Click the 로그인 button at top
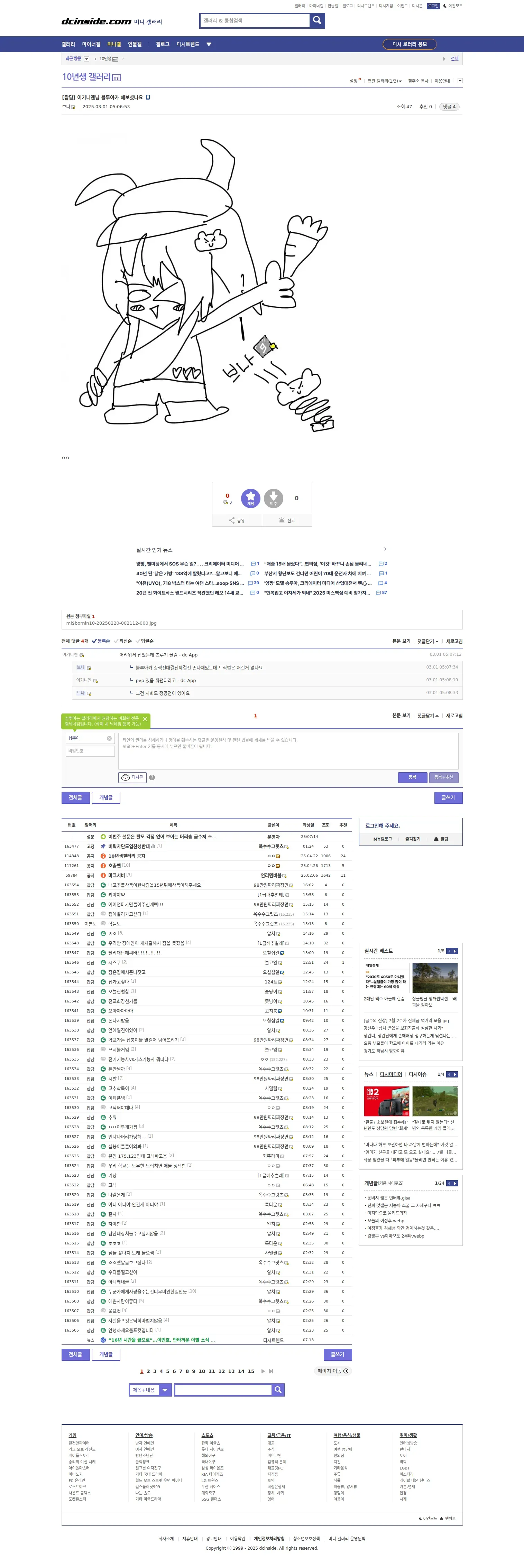The image size is (524, 1568). pos(433,6)
